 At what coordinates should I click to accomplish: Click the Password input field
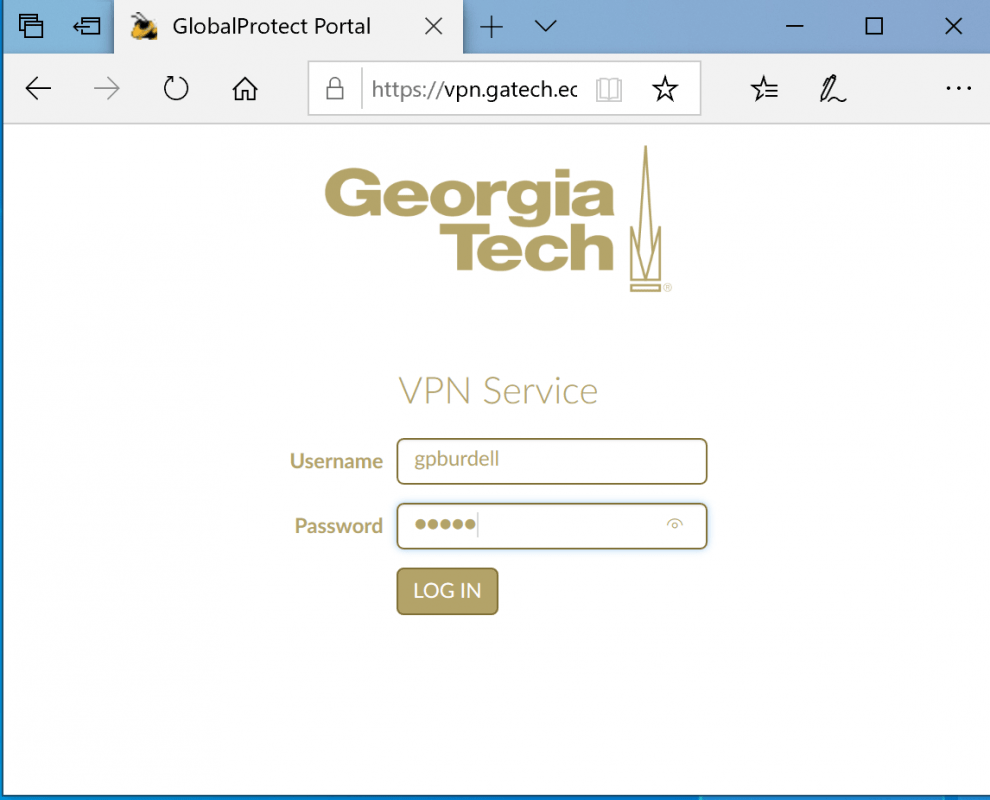click(540, 526)
